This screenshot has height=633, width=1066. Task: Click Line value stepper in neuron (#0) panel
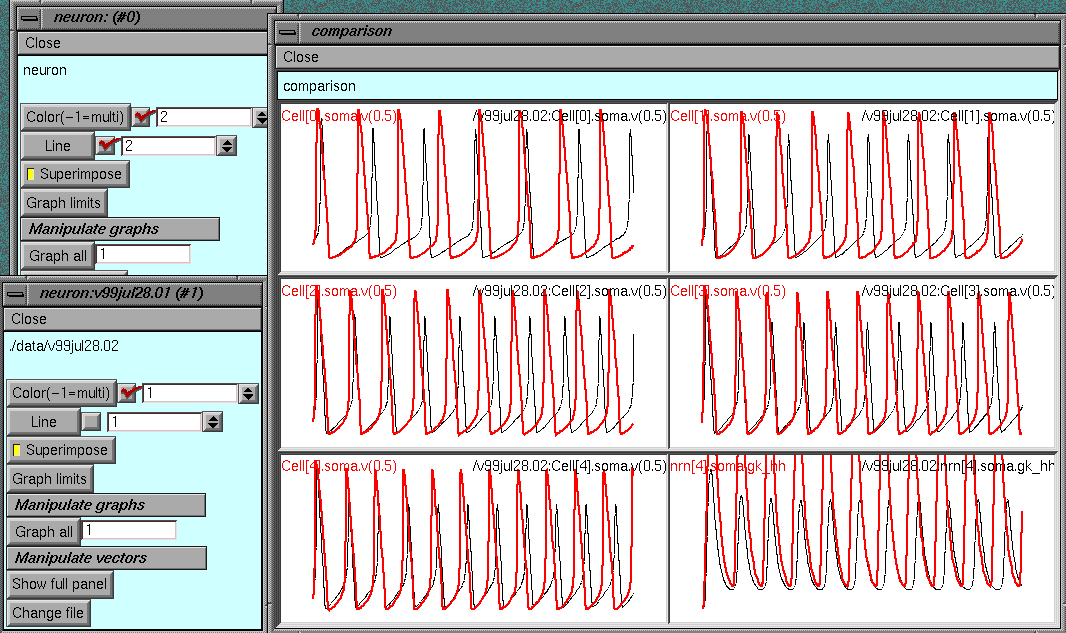(226, 146)
